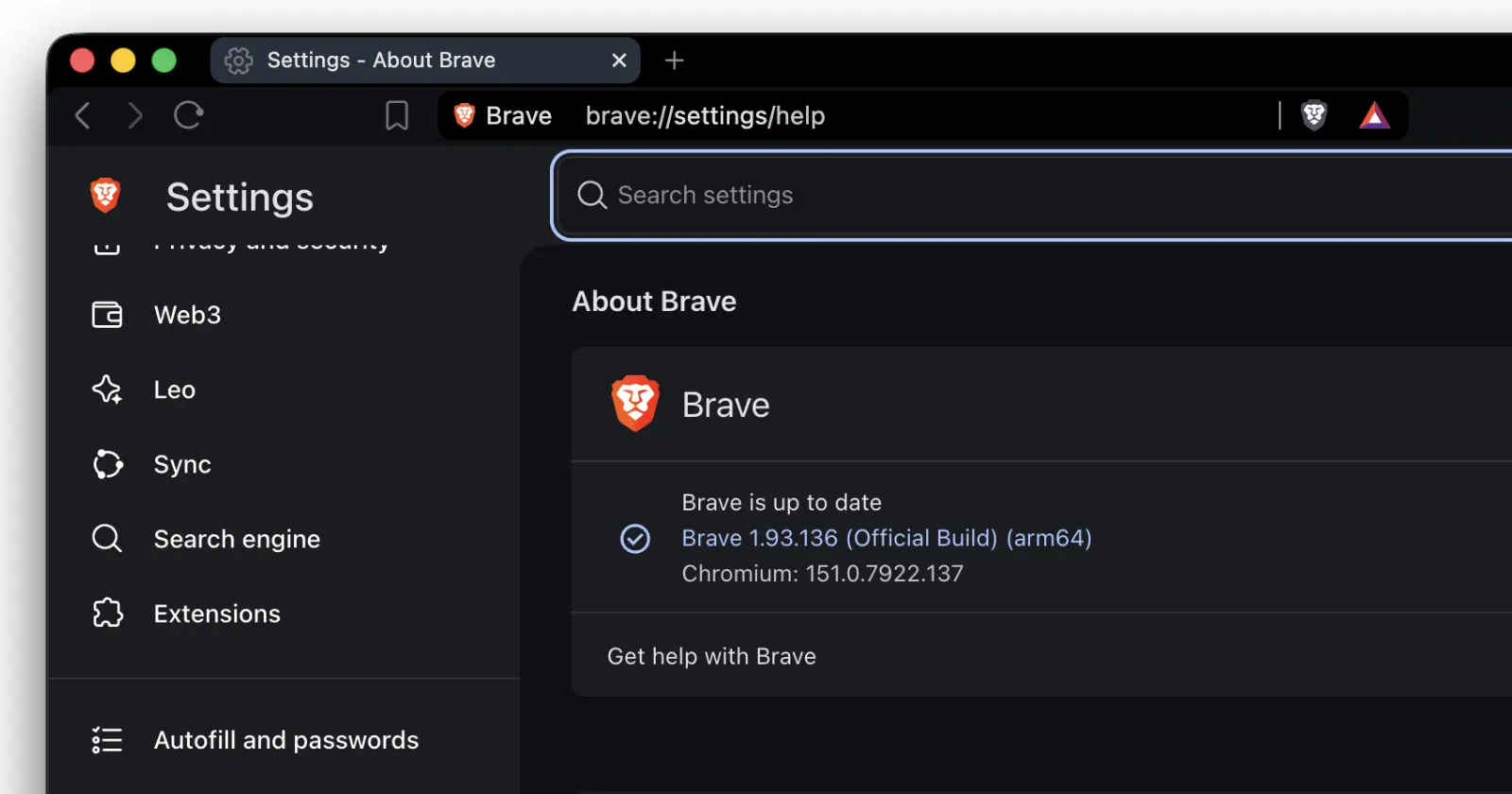The image size is (1512, 794).
Task: Focus the Search settings field
Action: tap(1035, 195)
